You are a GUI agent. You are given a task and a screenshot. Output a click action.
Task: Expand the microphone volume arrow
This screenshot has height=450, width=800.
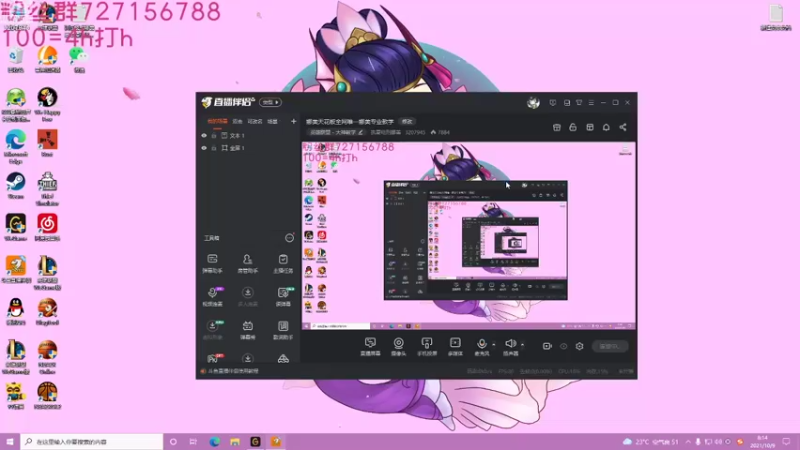click(x=493, y=344)
